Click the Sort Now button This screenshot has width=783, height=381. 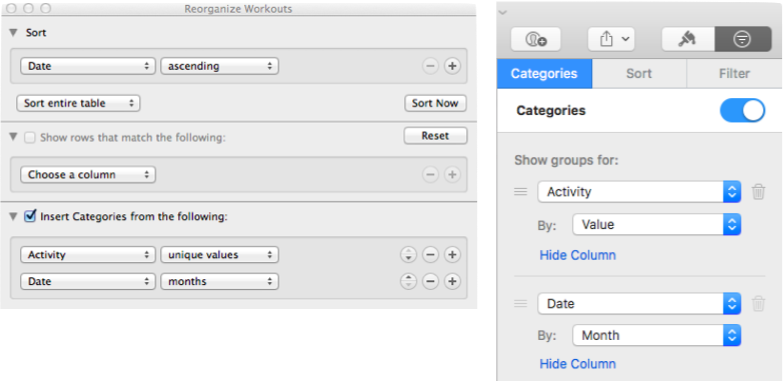pos(435,103)
